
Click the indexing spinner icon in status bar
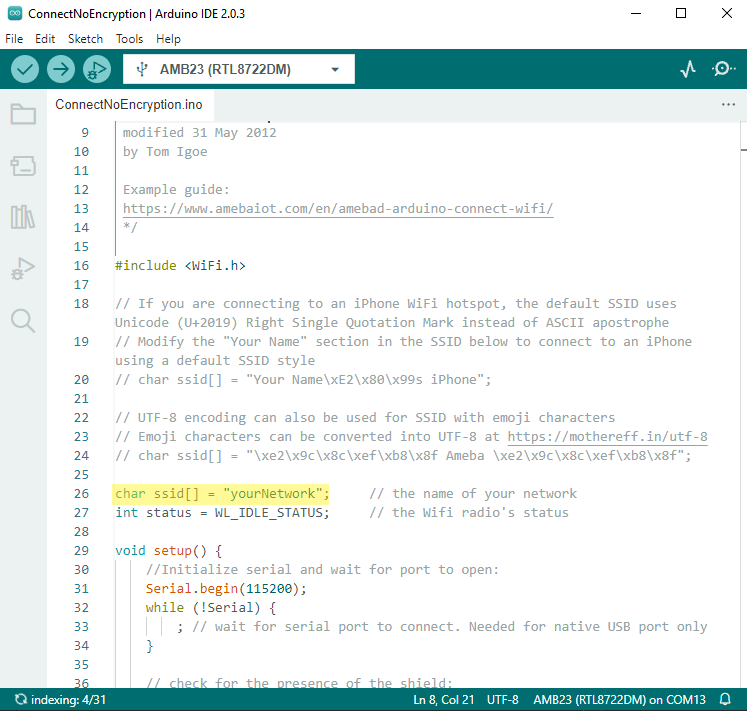tap(20, 700)
